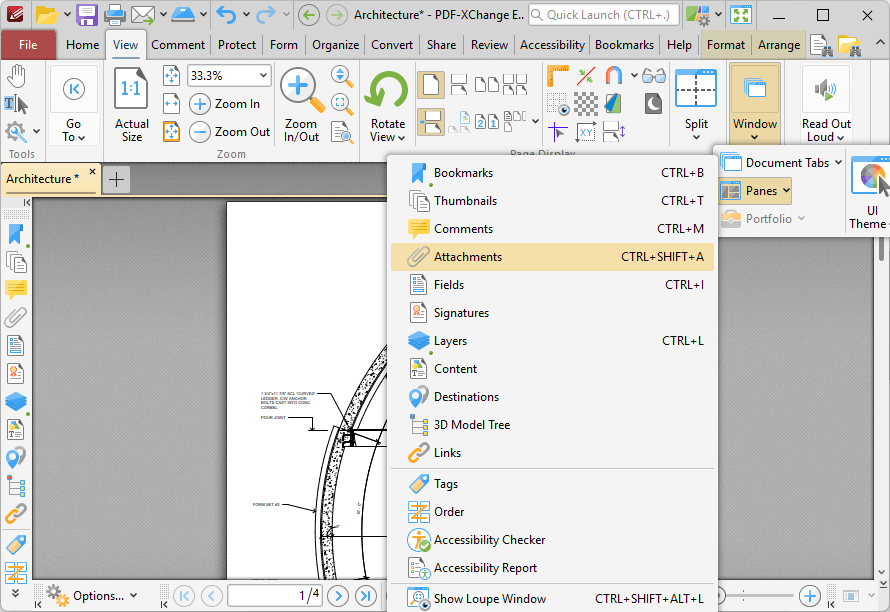This screenshot has width=890, height=612.
Task: Click the Actual Size 1:1 icon
Action: click(132, 91)
